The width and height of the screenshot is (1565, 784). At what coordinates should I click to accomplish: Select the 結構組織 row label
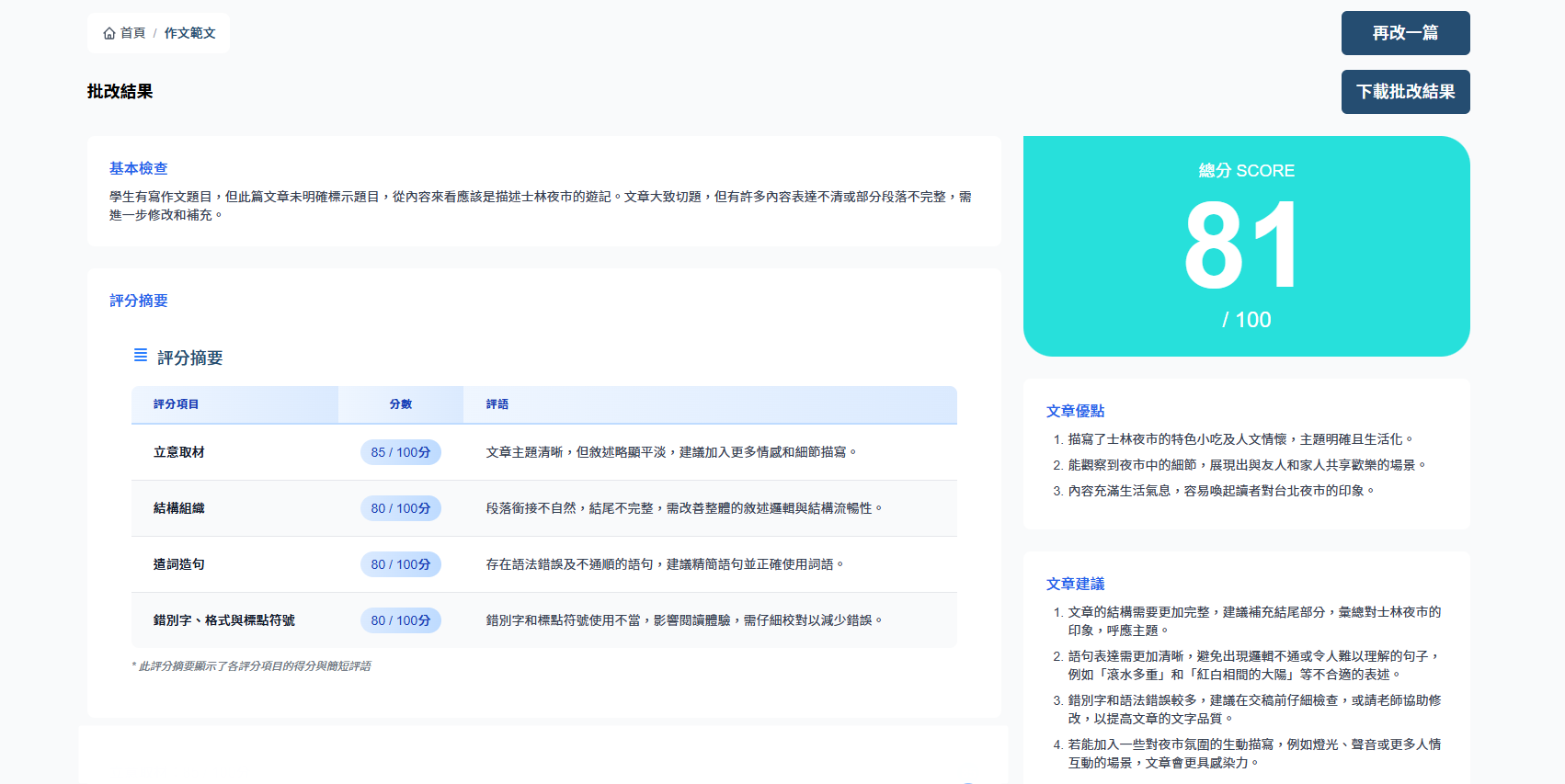179,508
